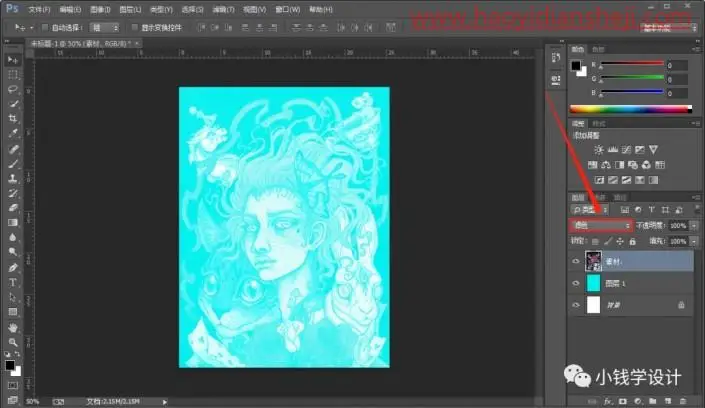Open the status bar info arrow

tap(165, 402)
